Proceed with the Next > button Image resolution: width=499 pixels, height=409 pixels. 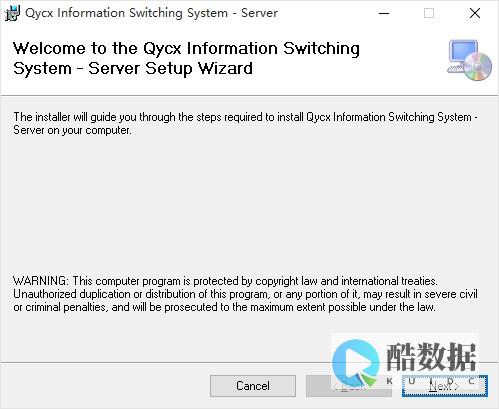pyautogui.click(x=445, y=386)
